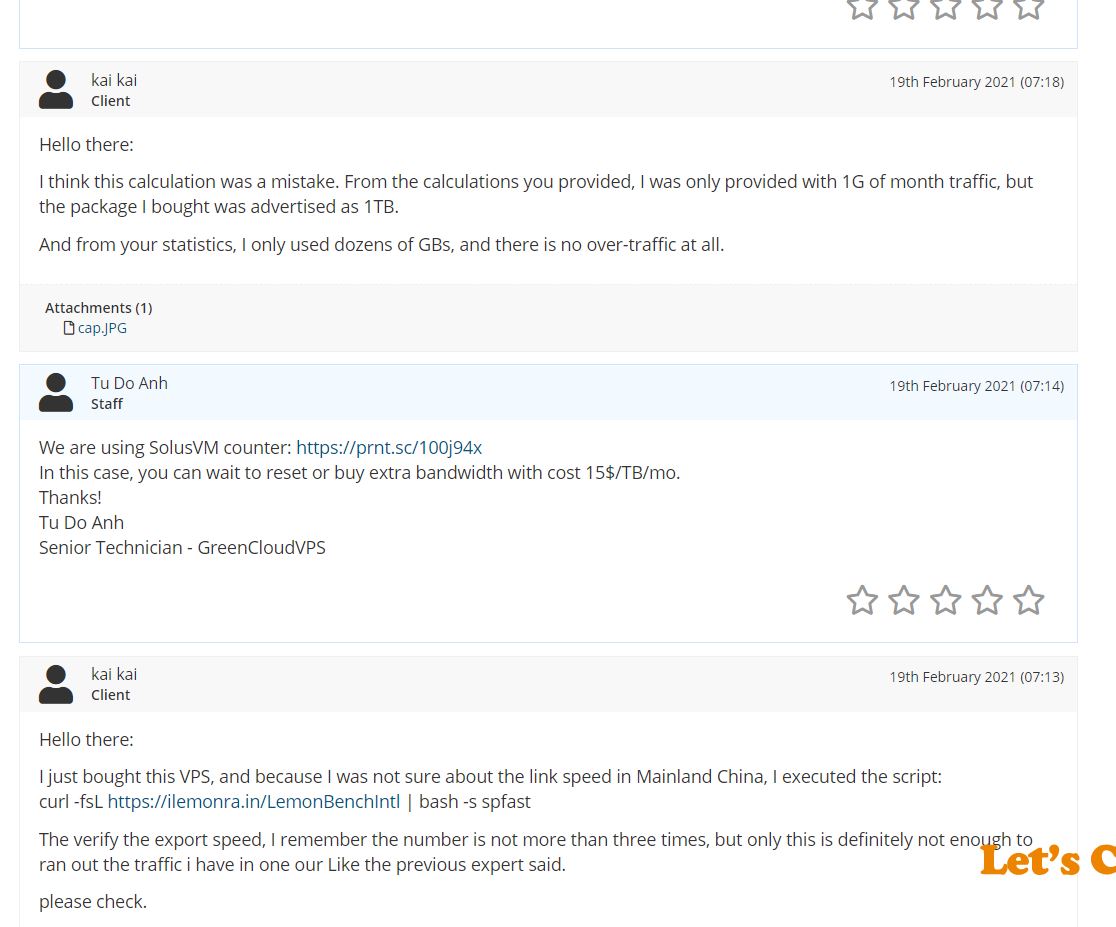Click Tu Do Anh's staff avatar icon
This screenshot has width=1116, height=927.
click(56, 393)
